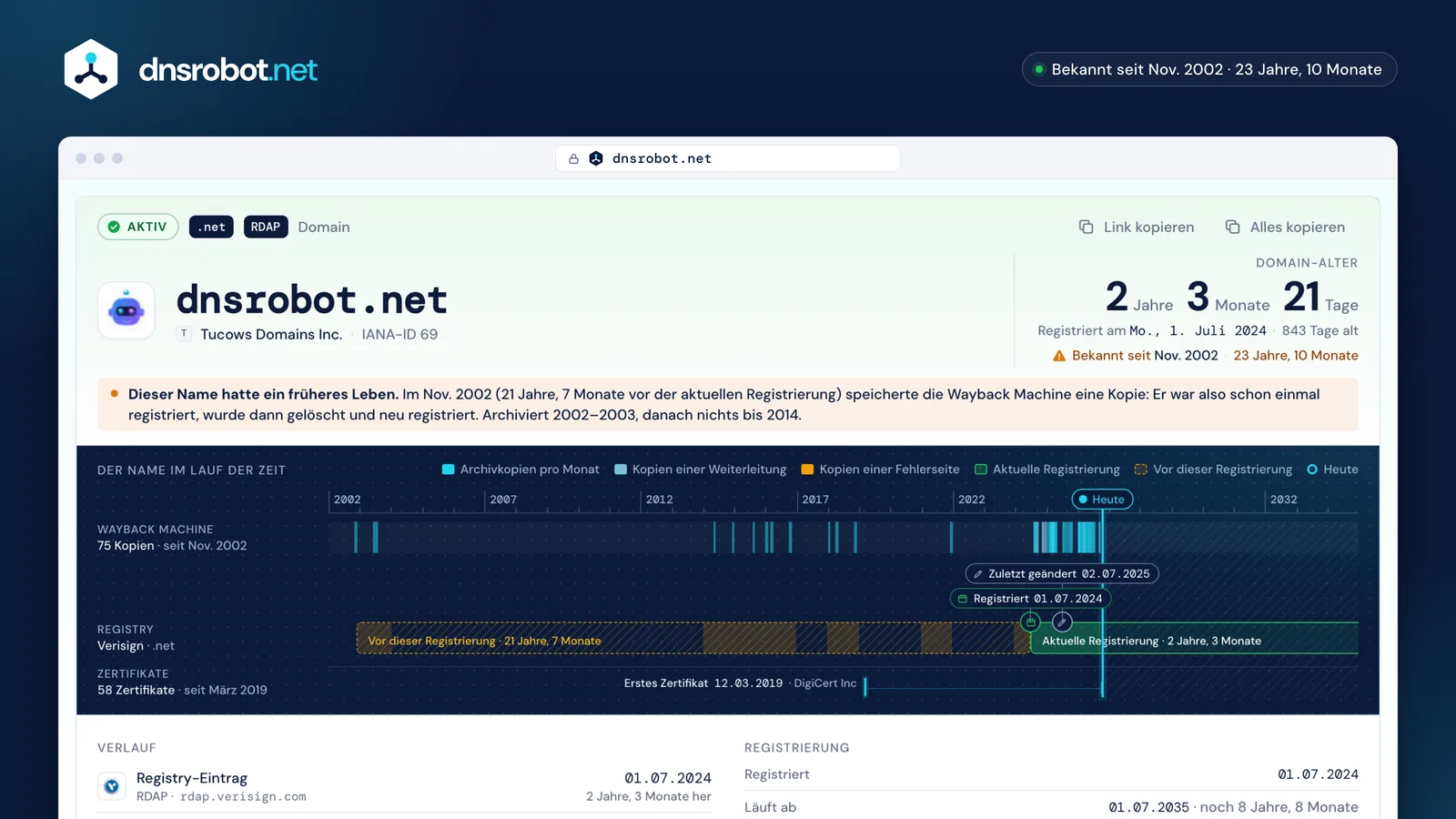Screen dimensions: 1456x819
Task: Click the Kopien einer Weiterleitung color swatch
Action: click(621, 470)
